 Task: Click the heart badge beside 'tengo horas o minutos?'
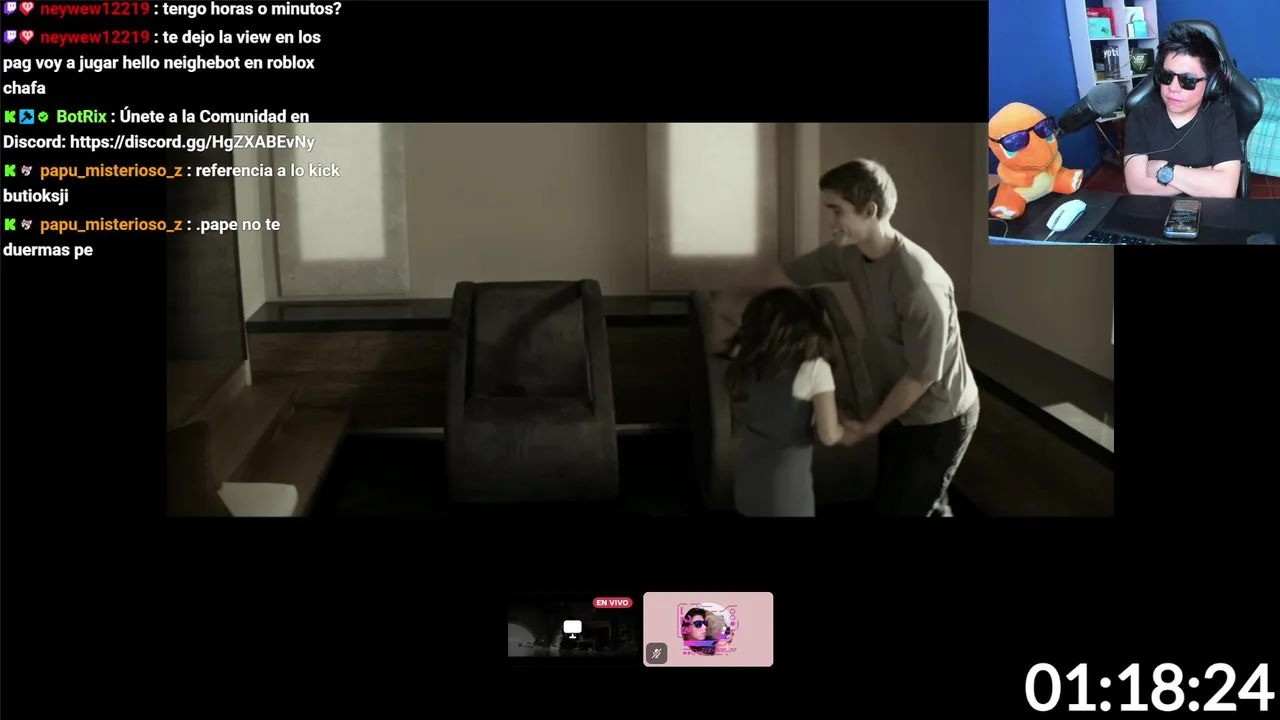click(x=27, y=9)
